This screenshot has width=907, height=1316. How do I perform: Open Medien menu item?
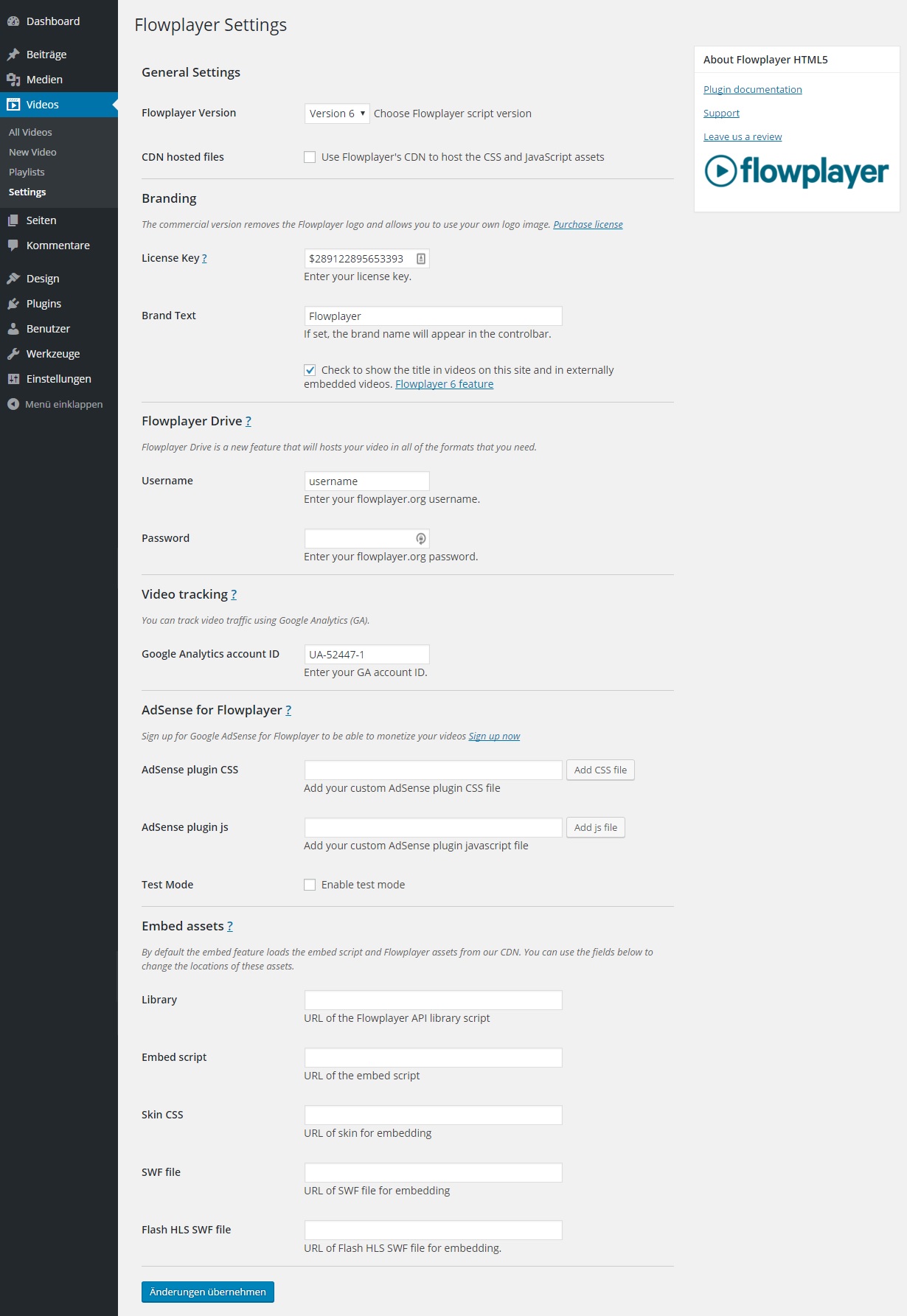tap(59, 80)
